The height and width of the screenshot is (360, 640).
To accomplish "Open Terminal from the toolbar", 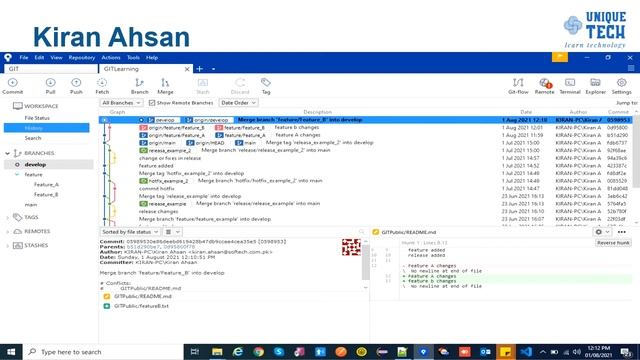I will point(570,86).
